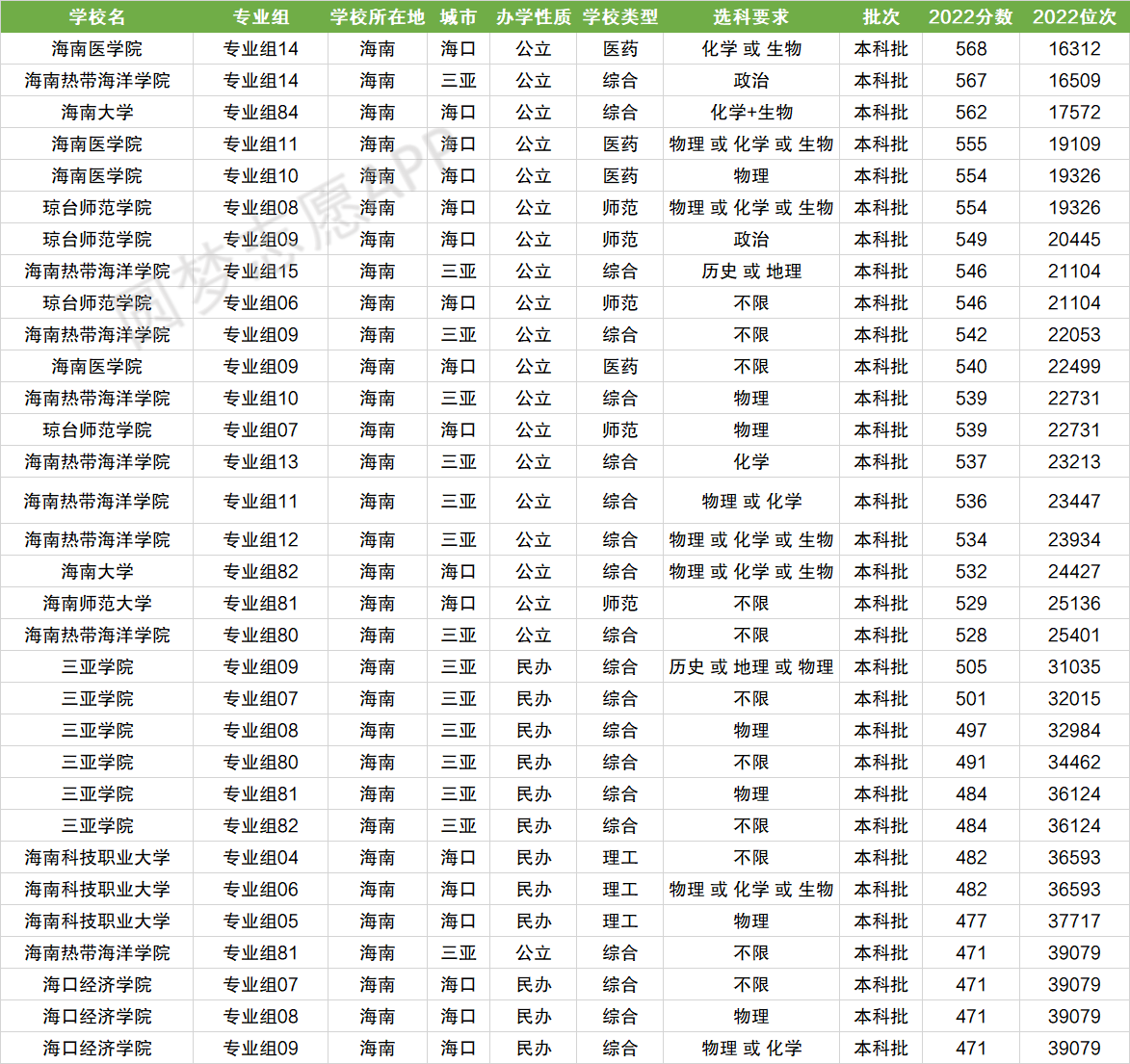Select rank cell 22053
1130x1064 pixels.
click(1074, 335)
